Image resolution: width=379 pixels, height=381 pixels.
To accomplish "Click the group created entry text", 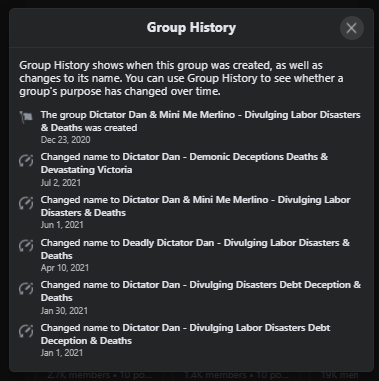I will 200,121.
